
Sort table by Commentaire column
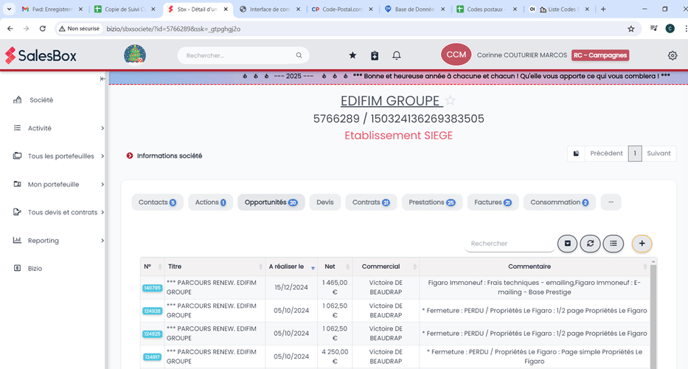pyautogui.click(x=534, y=266)
